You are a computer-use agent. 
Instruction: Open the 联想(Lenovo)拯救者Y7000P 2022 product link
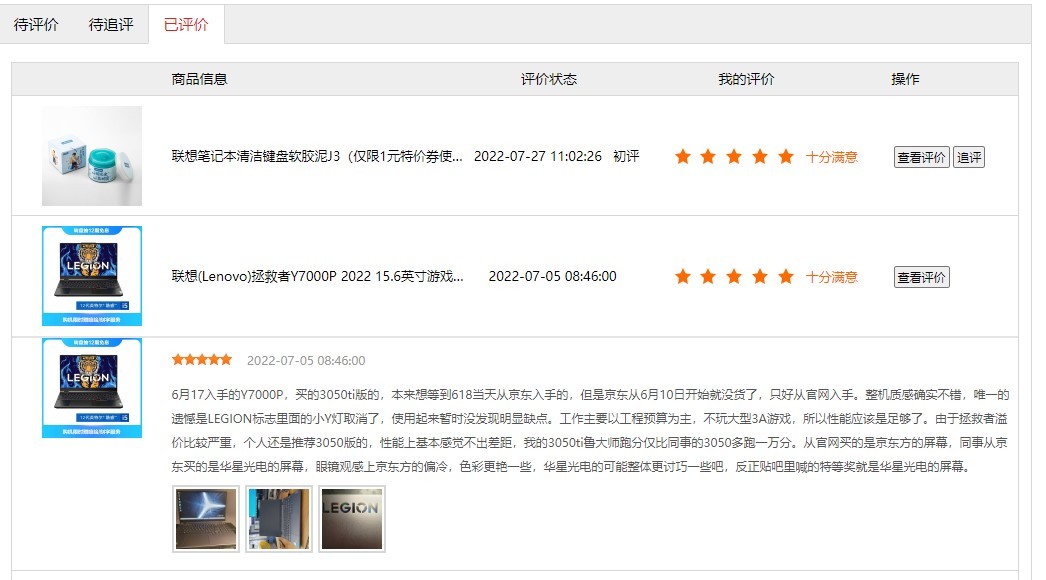[317, 276]
